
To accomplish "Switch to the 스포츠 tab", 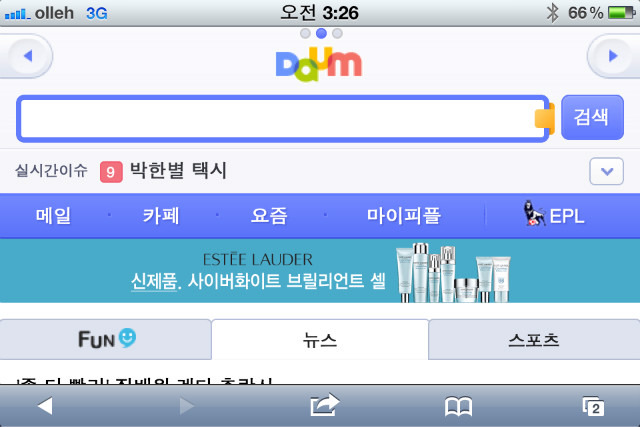I will tap(534, 339).
